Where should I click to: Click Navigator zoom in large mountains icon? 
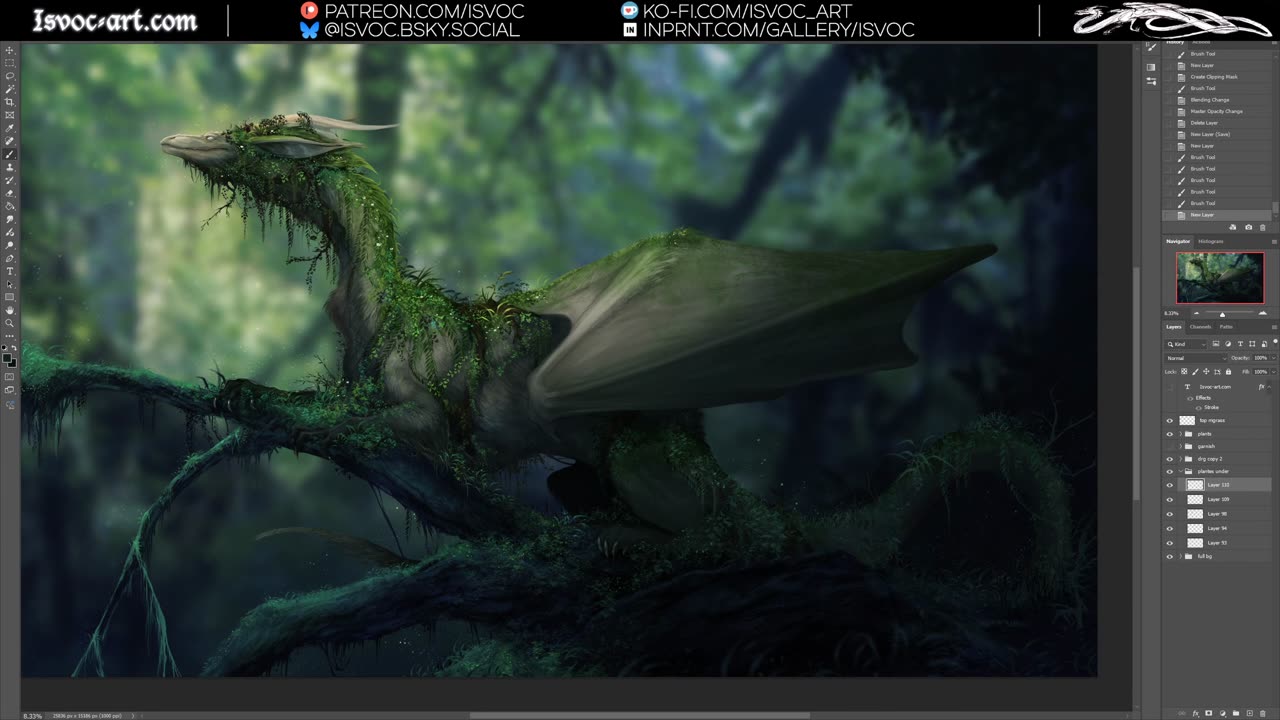pos(1263,313)
